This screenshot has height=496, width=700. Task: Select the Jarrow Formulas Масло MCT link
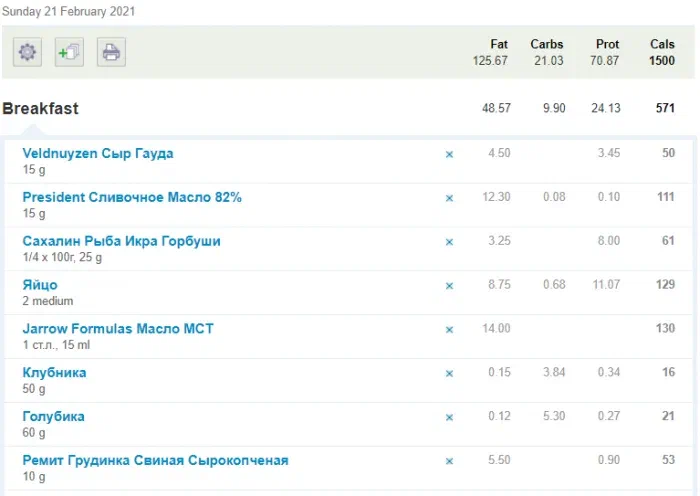[118, 328]
